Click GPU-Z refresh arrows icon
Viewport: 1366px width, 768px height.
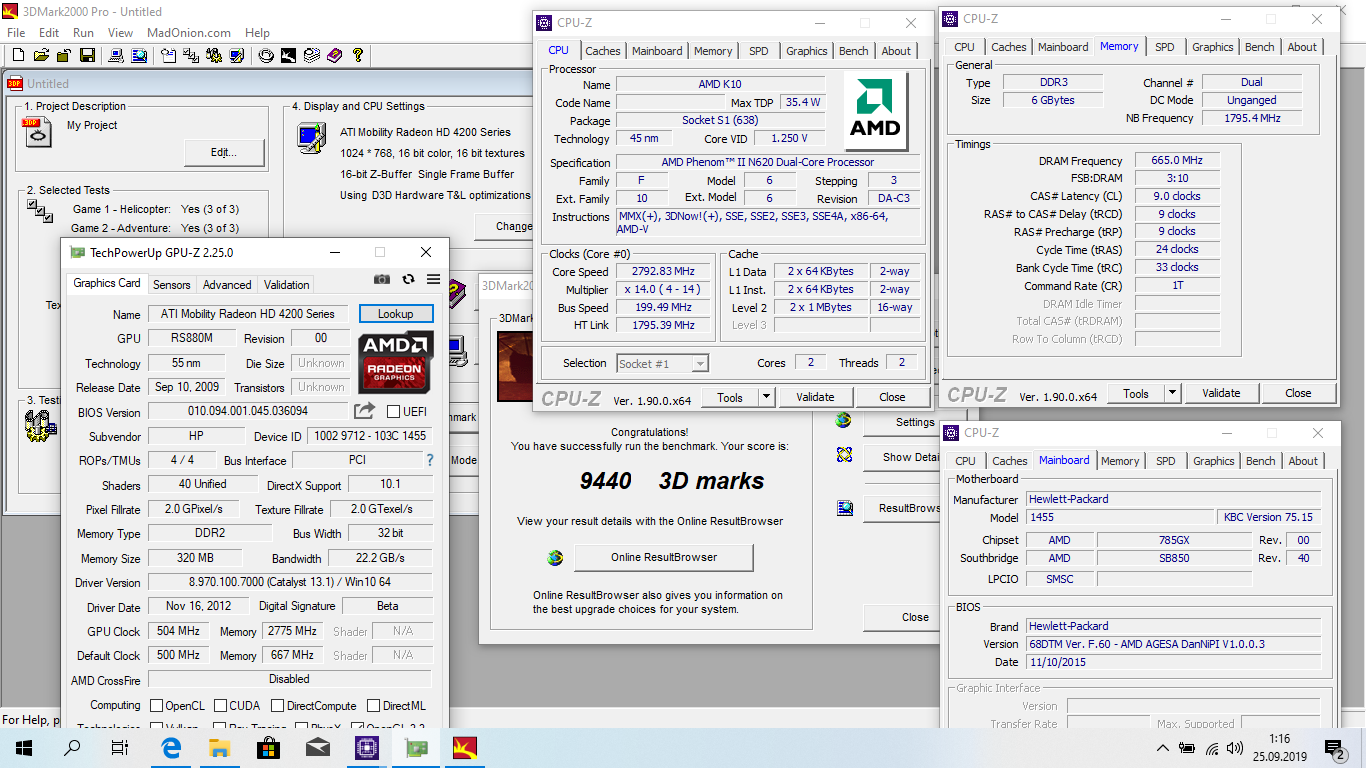[x=408, y=280]
